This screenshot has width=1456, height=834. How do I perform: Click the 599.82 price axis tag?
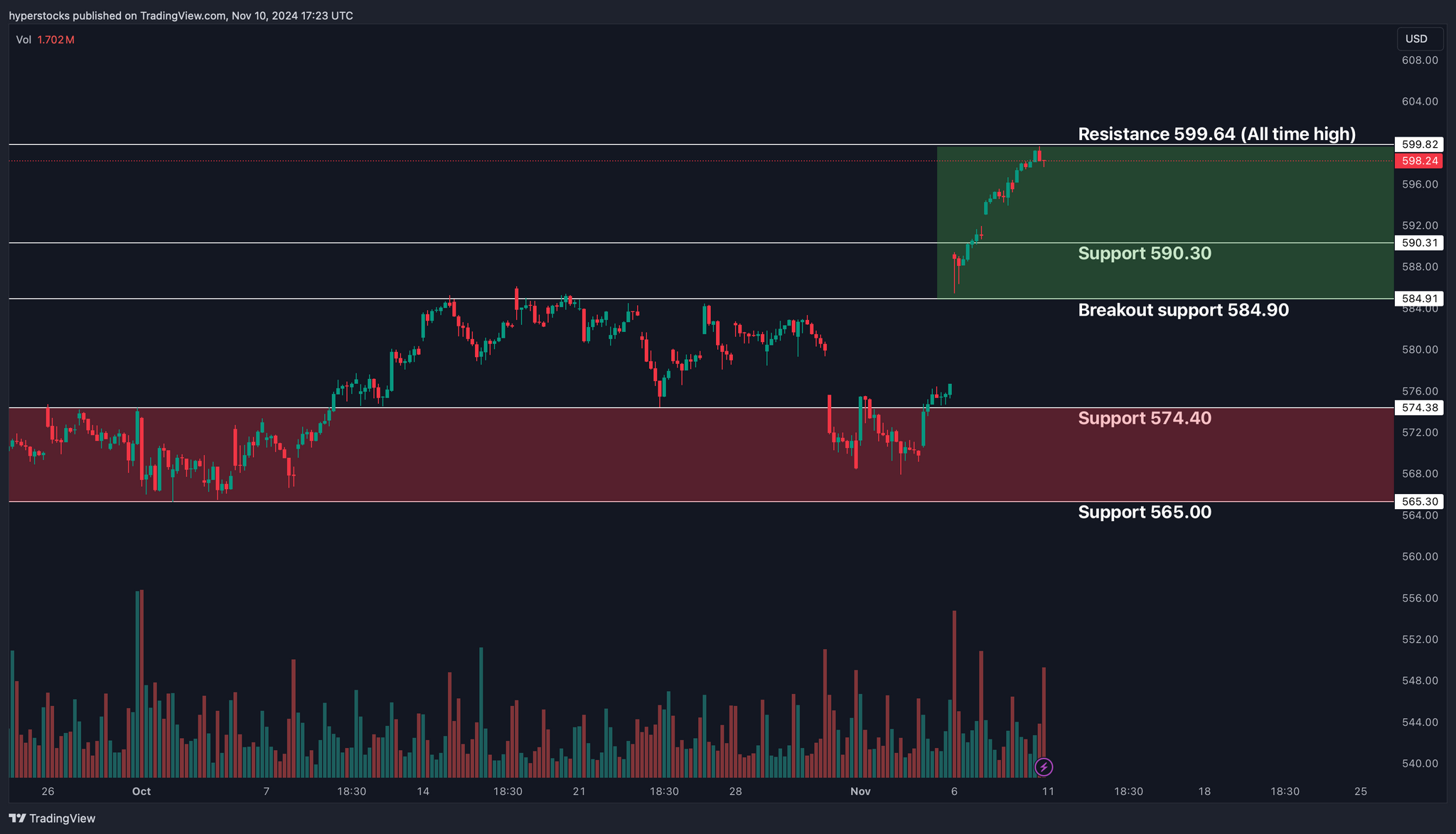coord(1419,144)
